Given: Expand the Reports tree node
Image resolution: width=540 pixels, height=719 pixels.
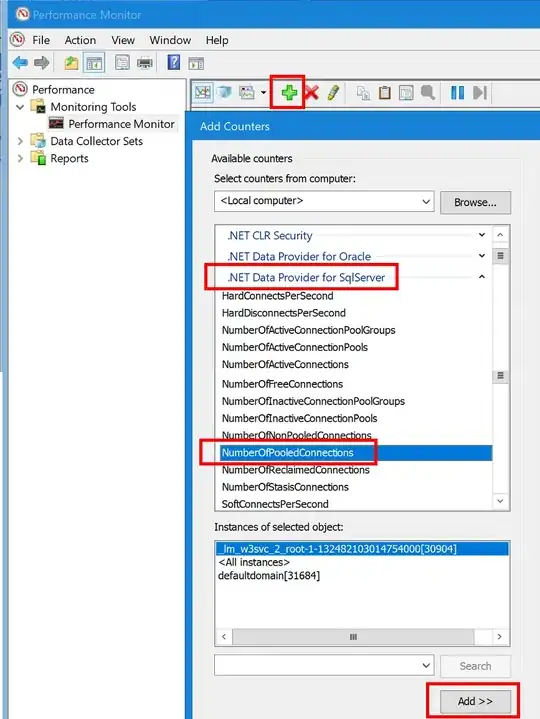Looking at the screenshot, I should coord(20,158).
